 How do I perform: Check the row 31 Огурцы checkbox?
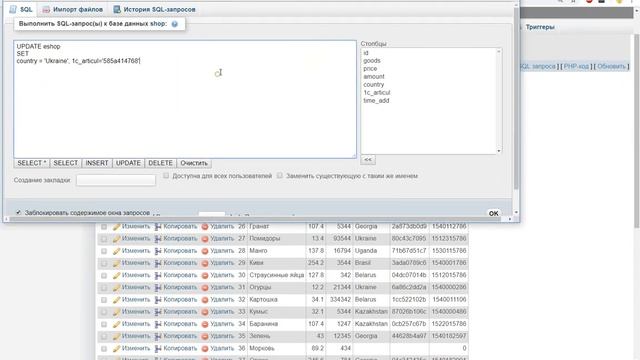104,288
